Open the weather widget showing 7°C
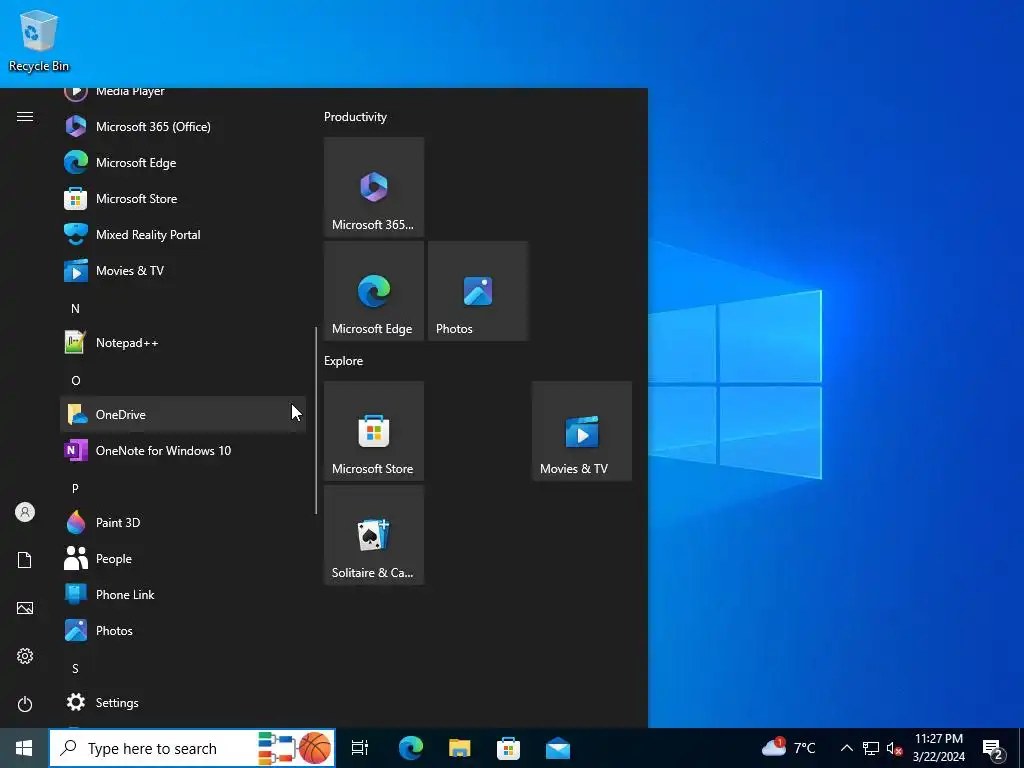This screenshot has height=768, width=1024. (x=789, y=748)
